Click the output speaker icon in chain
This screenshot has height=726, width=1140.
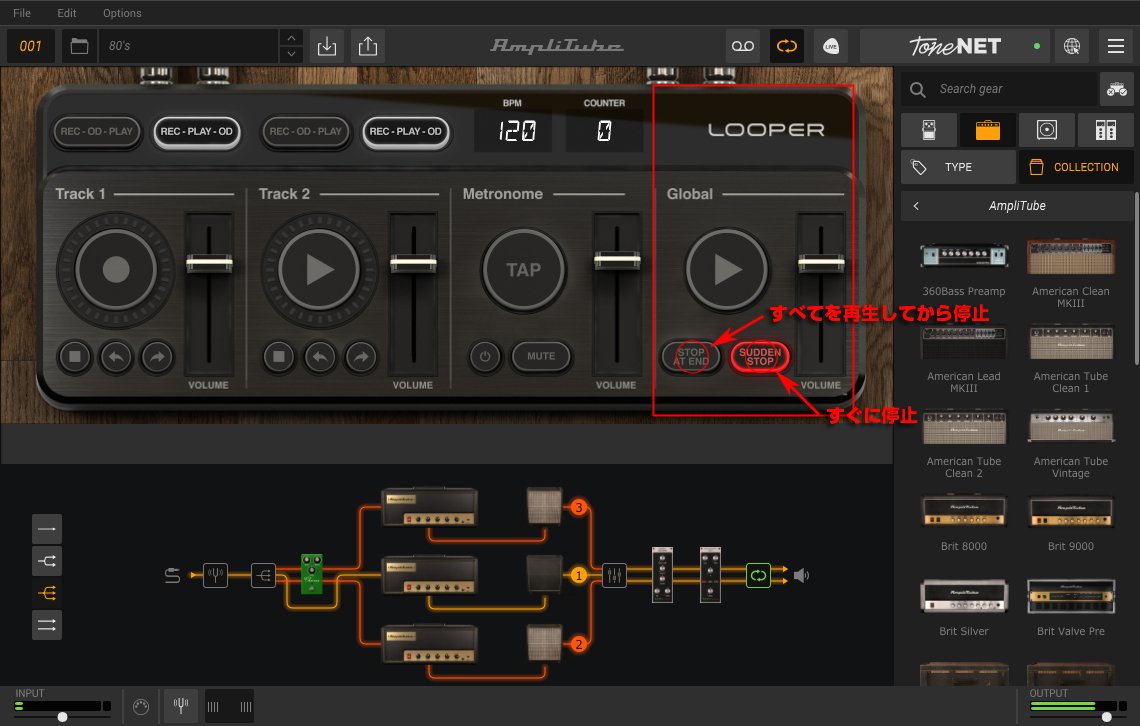[x=801, y=576]
